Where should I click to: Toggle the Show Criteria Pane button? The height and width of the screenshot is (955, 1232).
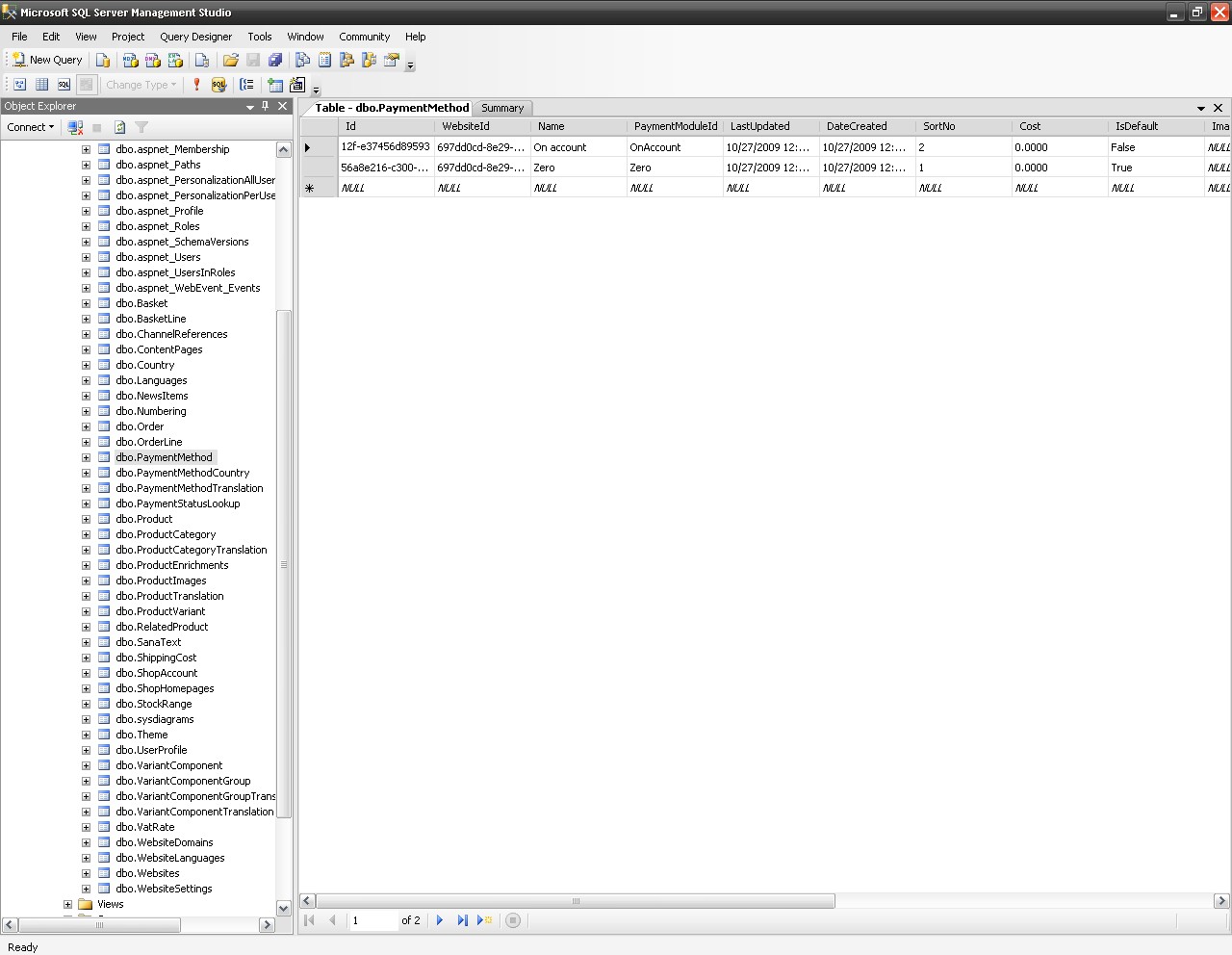click(x=41, y=85)
